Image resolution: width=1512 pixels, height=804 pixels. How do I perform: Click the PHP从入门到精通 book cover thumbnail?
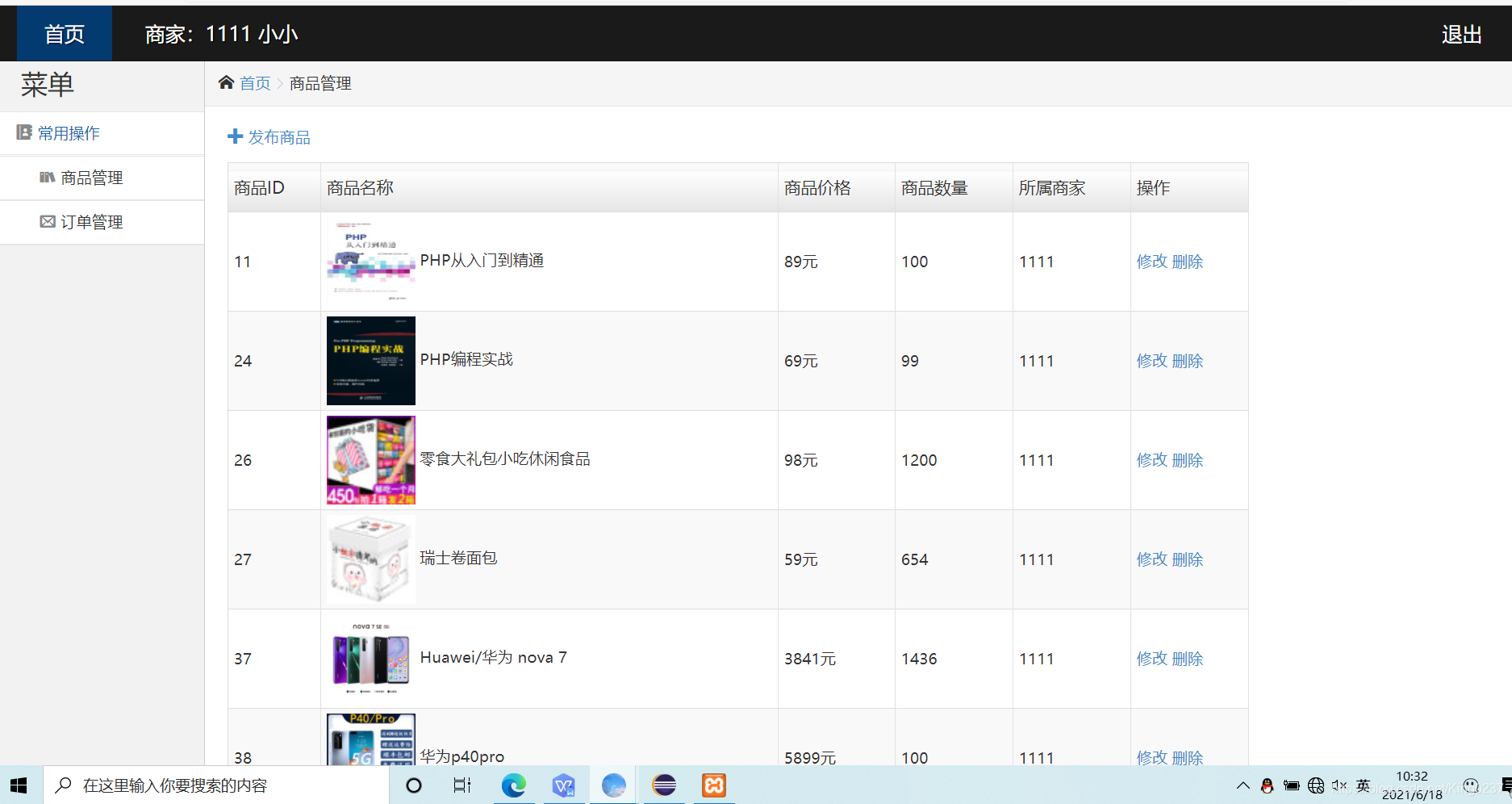(x=371, y=262)
